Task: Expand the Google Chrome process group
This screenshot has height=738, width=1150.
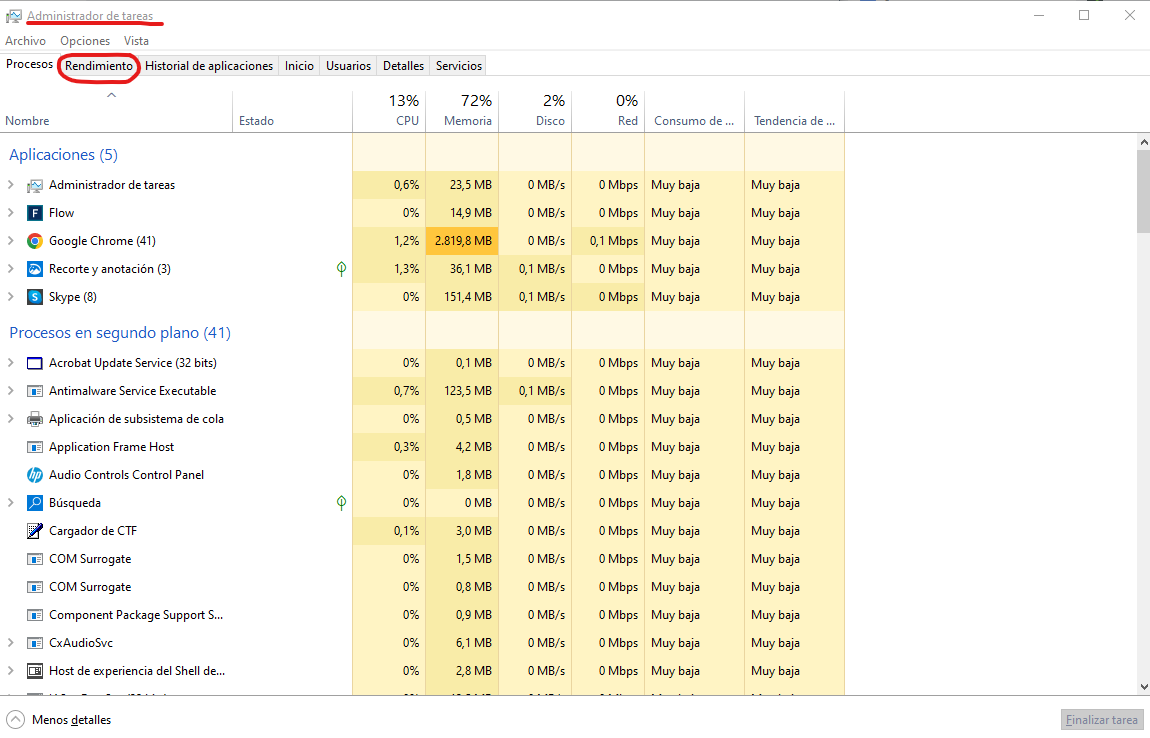Action: (11, 241)
